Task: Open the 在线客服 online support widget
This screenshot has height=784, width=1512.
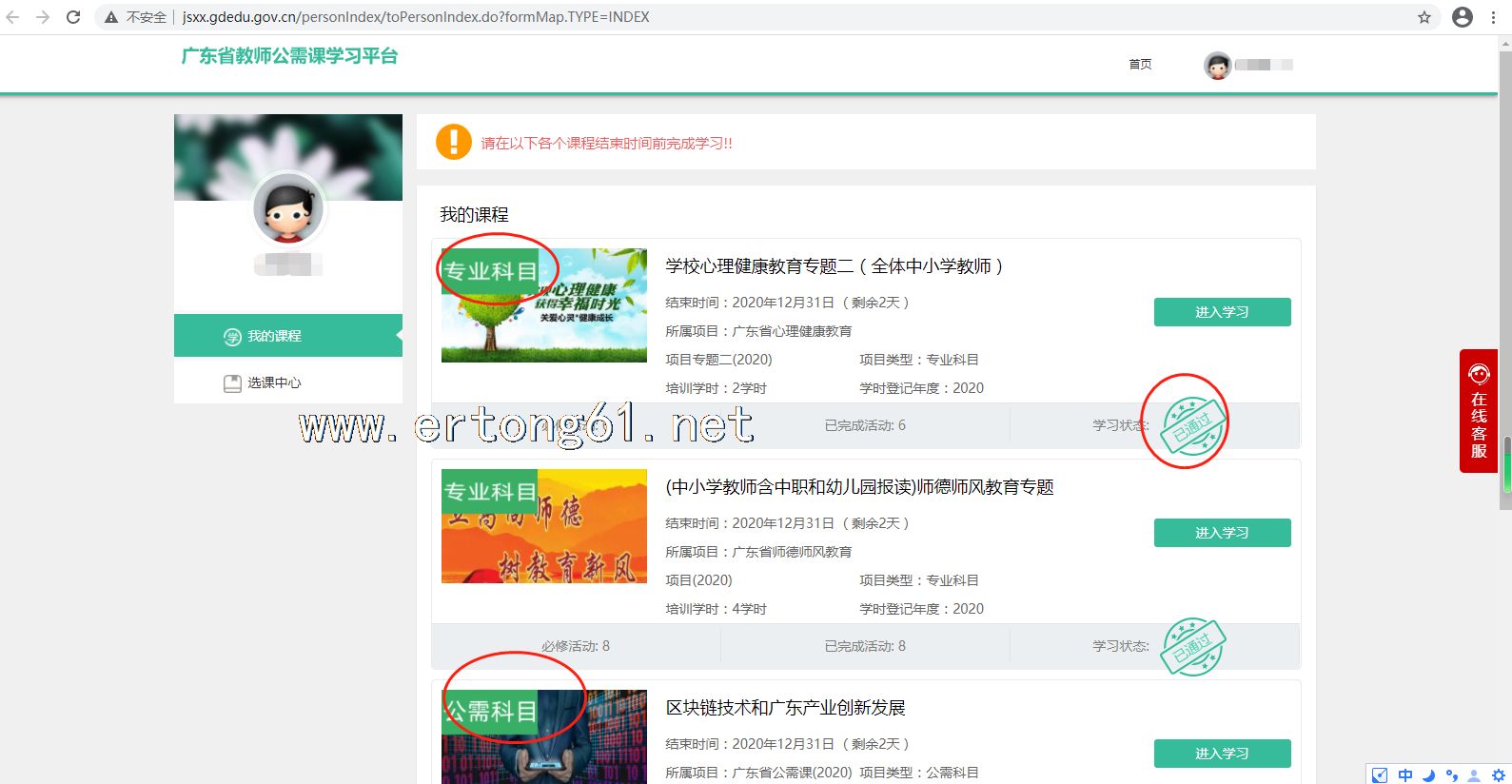Action: point(1479,411)
